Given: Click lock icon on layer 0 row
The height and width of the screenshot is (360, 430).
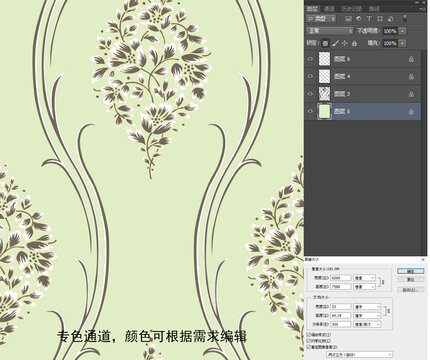Looking at the screenshot, I should click(x=411, y=112).
